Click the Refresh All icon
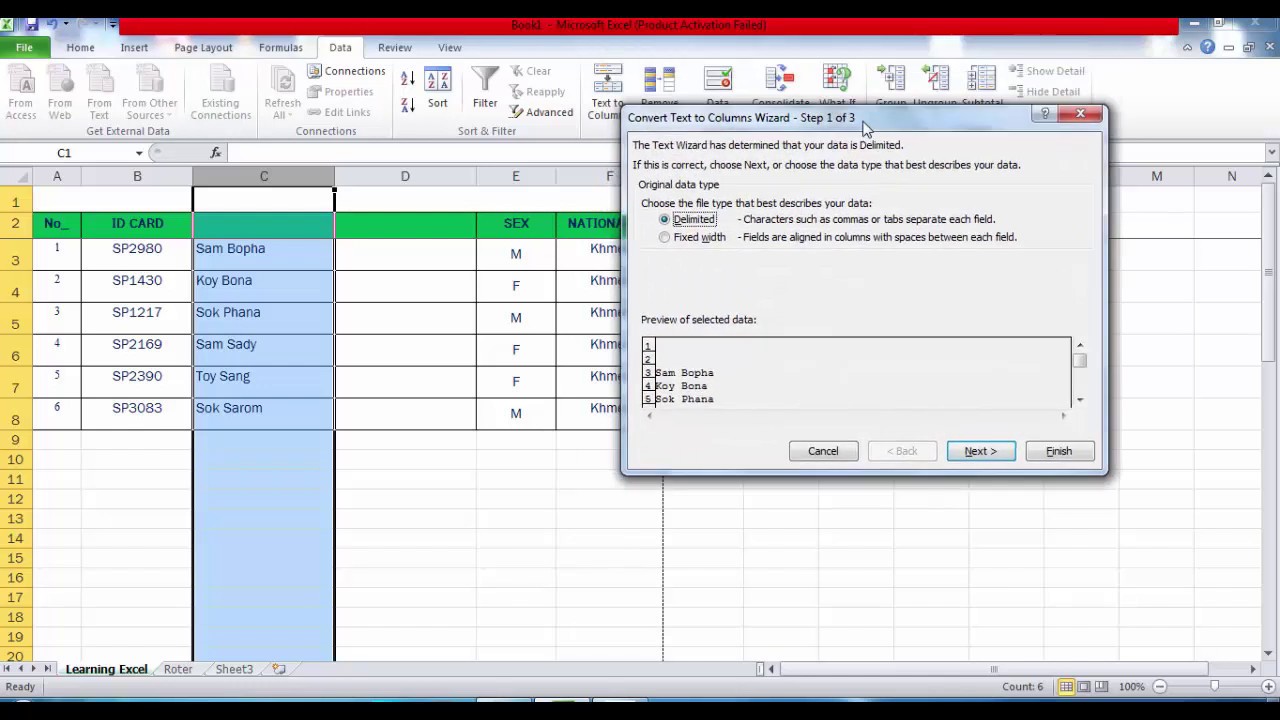 tap(282, 92)
